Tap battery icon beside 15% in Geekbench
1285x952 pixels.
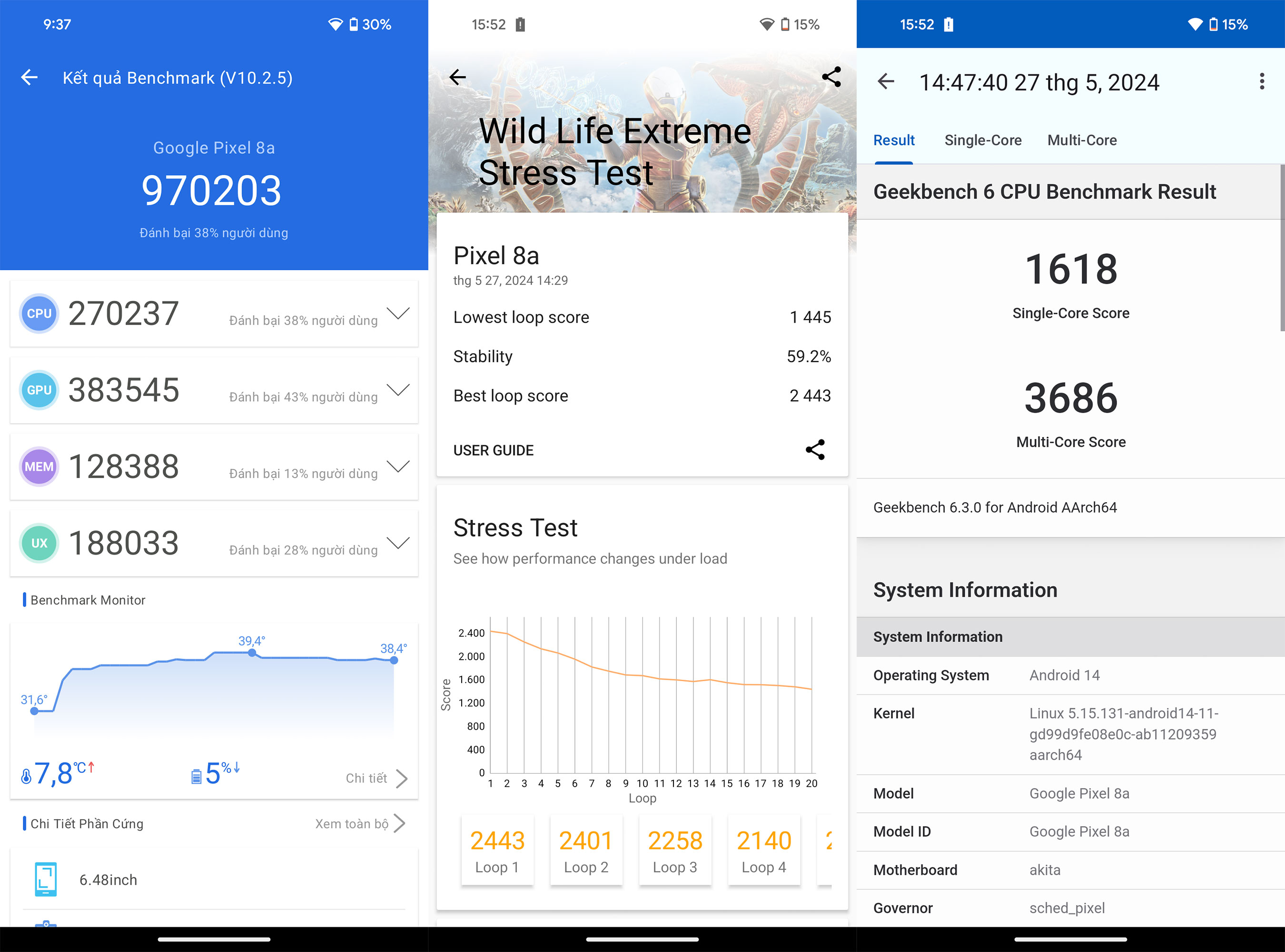click(x=1214, y=24)
